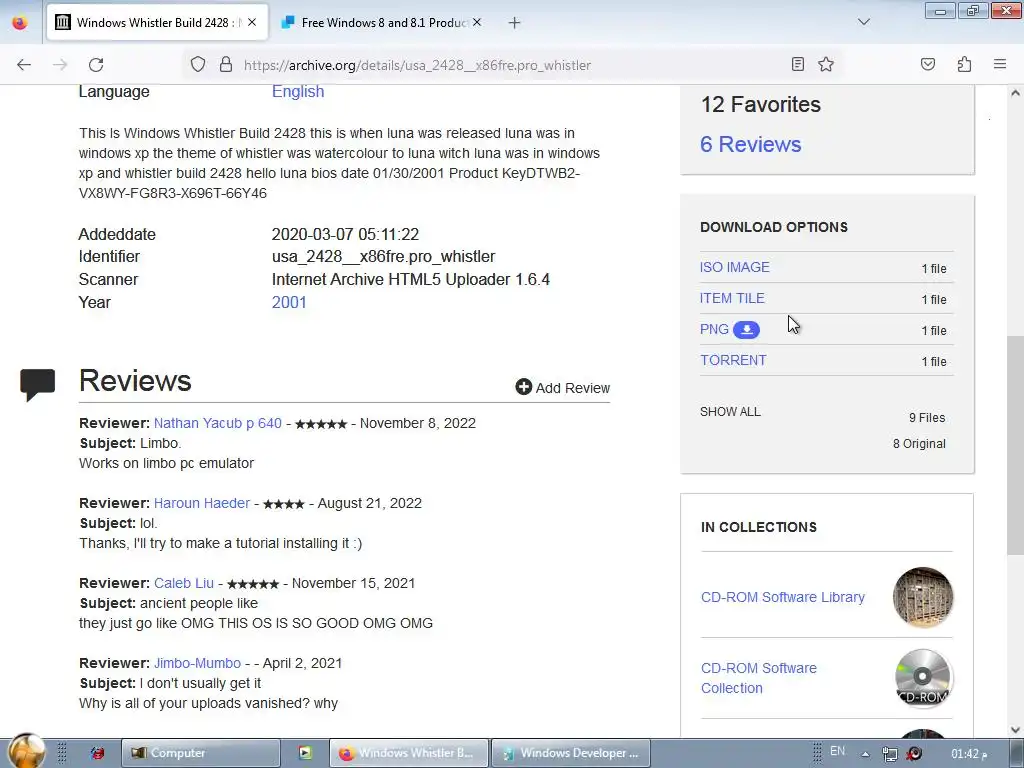
Task: Reload the current page
Action: pos(96,65)
